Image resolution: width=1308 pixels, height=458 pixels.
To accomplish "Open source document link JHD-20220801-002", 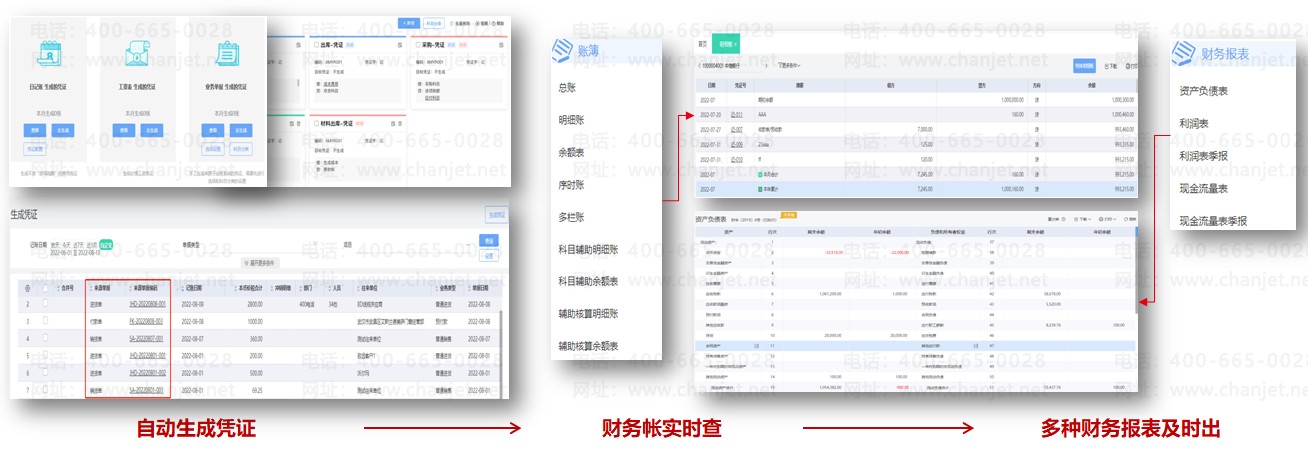I will tap(148, 372).
